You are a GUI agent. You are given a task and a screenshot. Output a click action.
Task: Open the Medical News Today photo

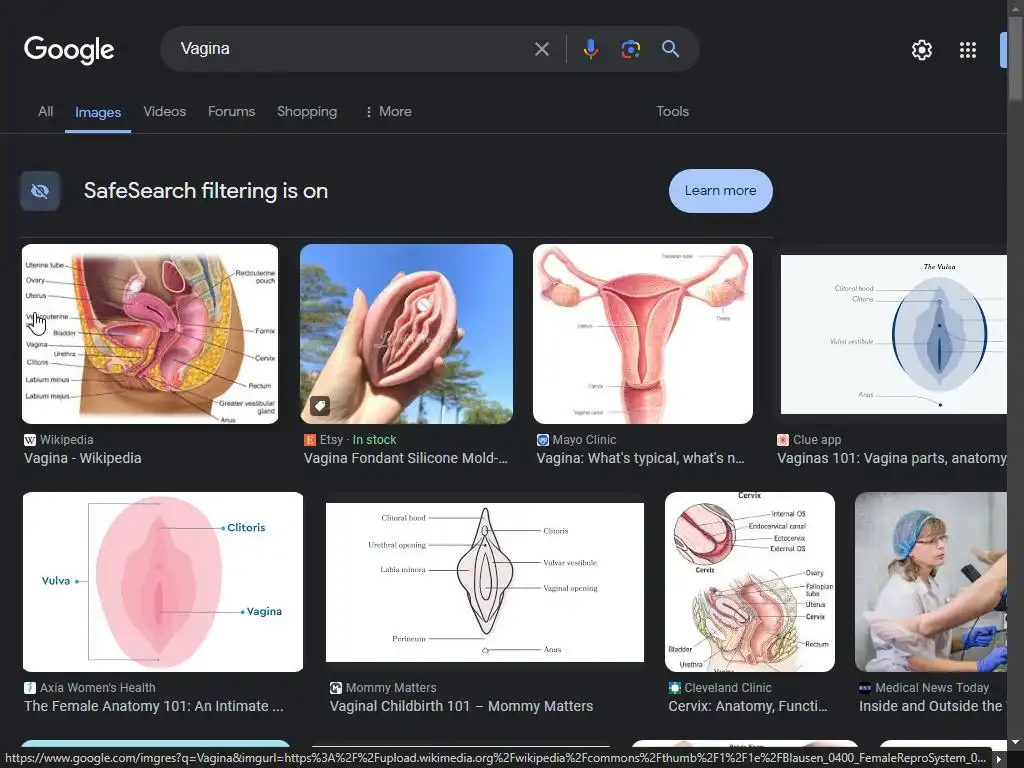(x=931, y=582)
